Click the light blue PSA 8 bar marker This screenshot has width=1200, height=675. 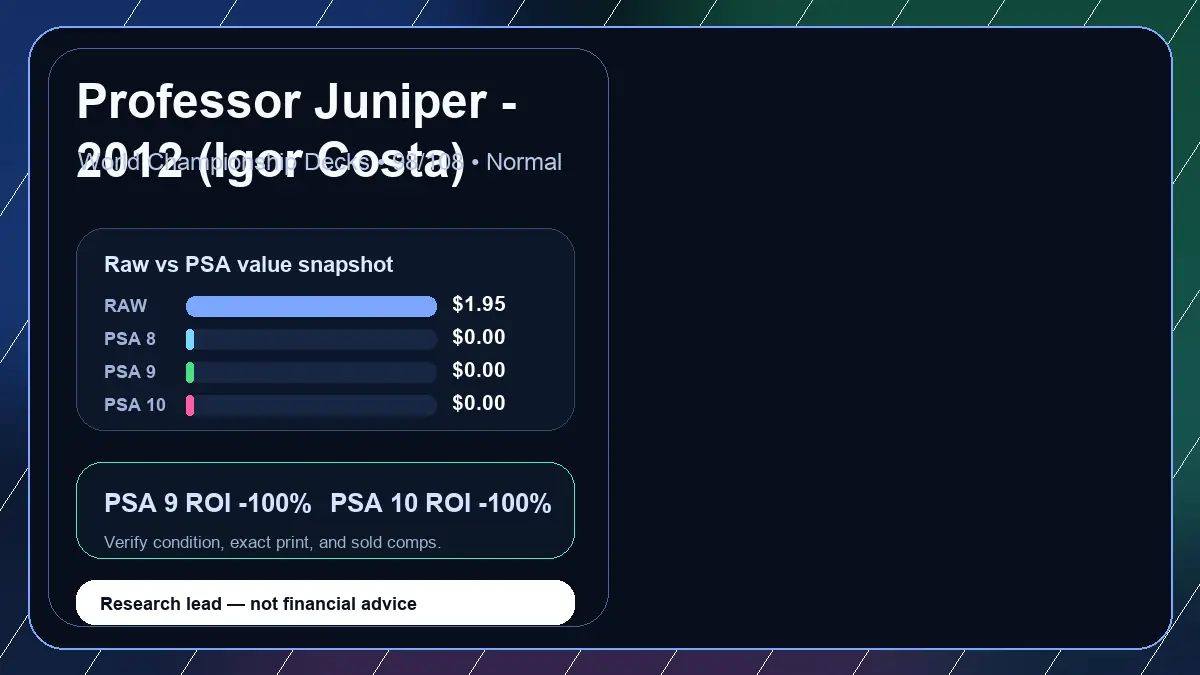(190, 340)
